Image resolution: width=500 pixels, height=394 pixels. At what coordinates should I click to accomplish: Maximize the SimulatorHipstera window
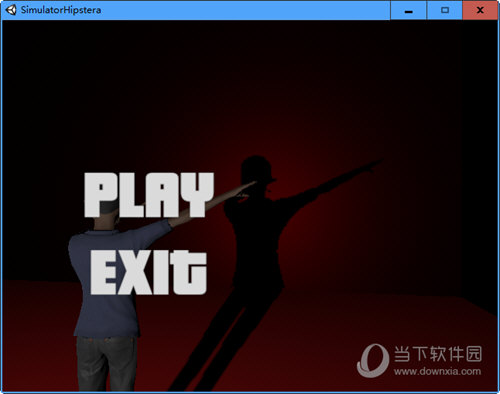click(x=445, y=10)
